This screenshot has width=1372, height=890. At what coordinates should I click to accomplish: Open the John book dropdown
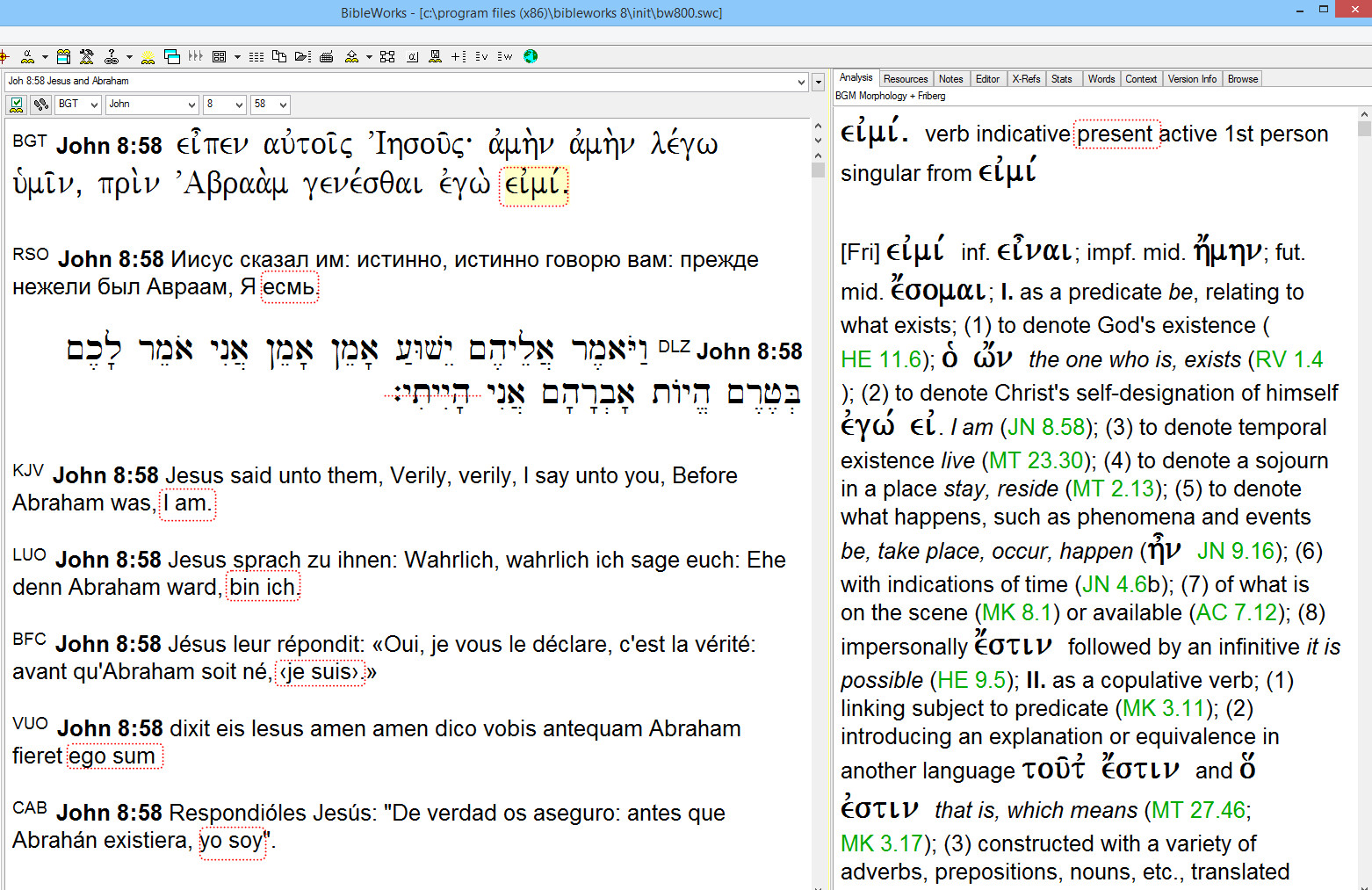point(191,105)
